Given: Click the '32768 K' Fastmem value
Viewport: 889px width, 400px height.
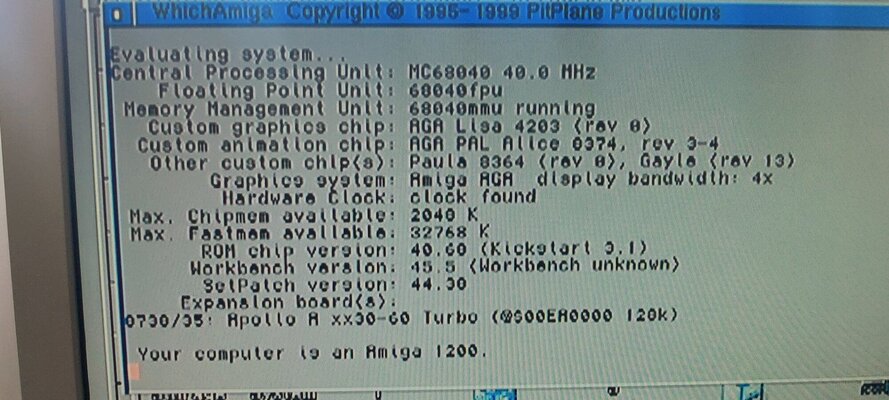Looking at the screenshot, I should click(x=449, y=232).
